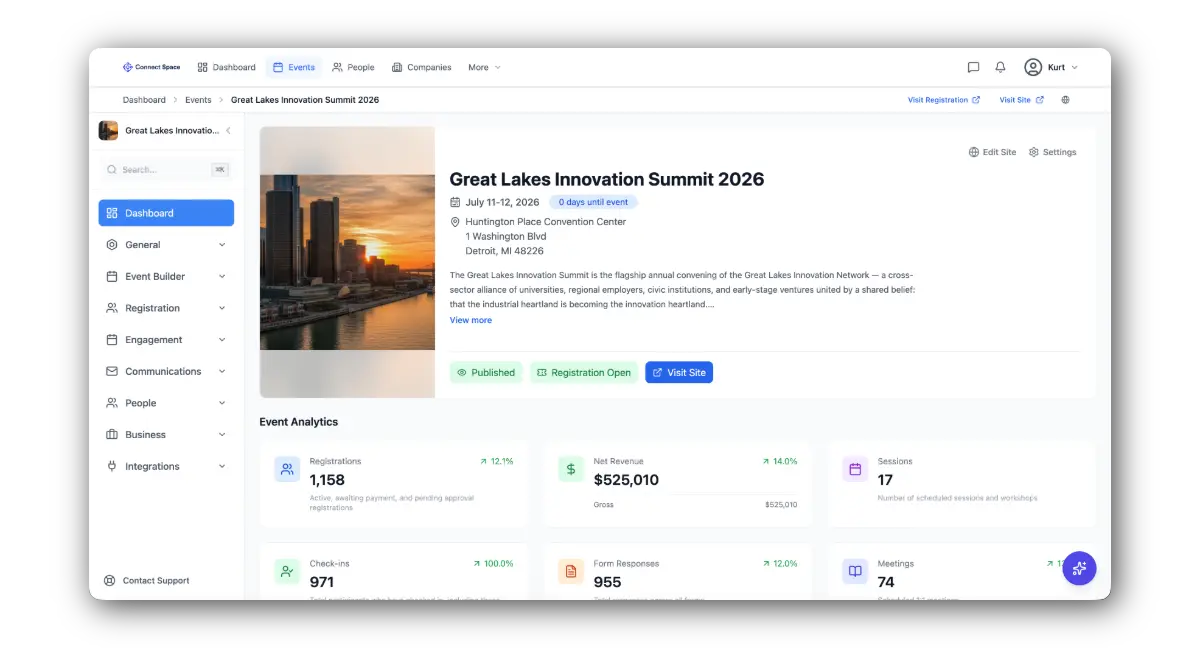Open the Companies tab in top navigation
The height and width of the screenshot is (648, 1200).
coord(421,67)
